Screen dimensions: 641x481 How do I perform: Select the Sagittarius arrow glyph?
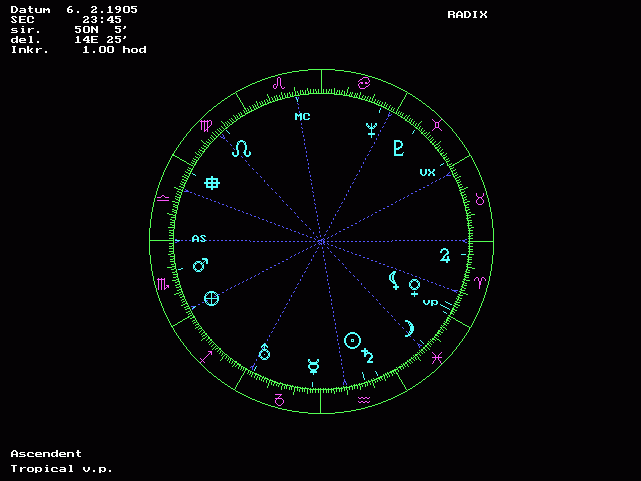206,357
